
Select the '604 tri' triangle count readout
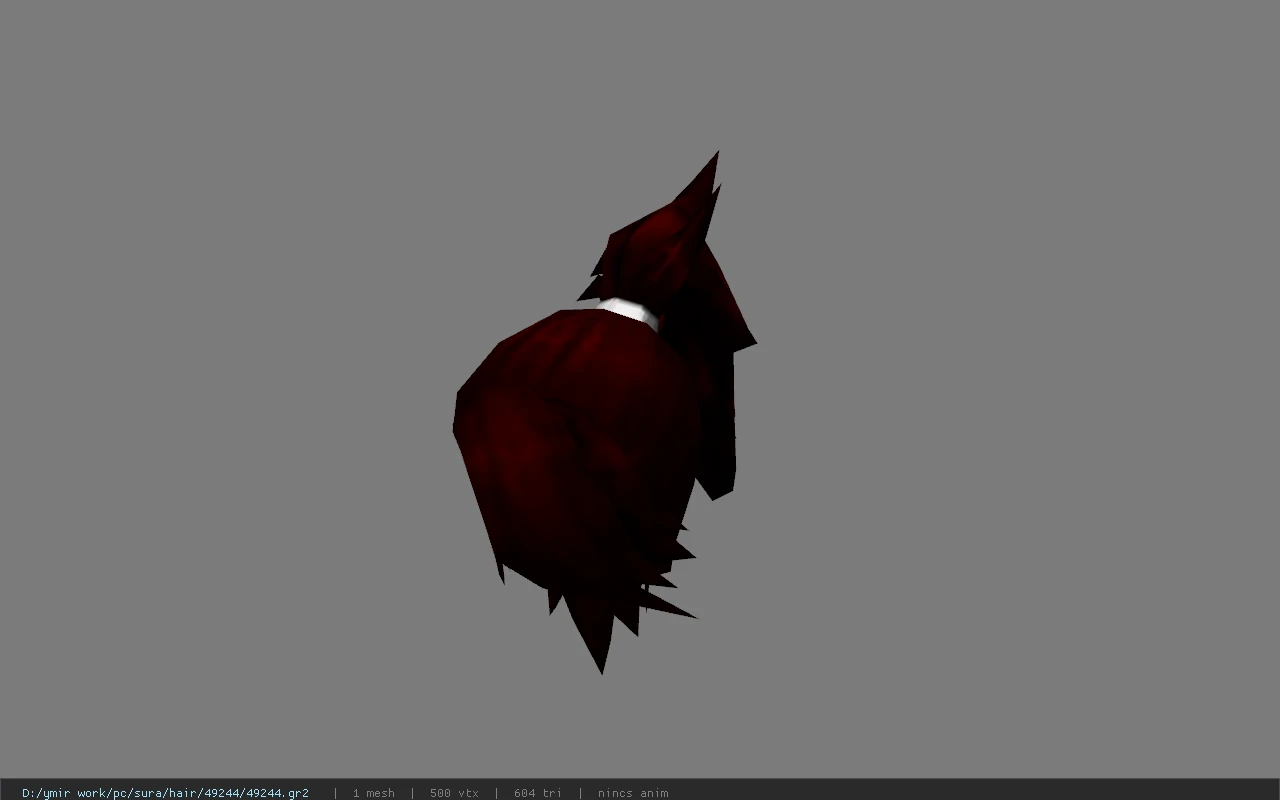(538, 793)
